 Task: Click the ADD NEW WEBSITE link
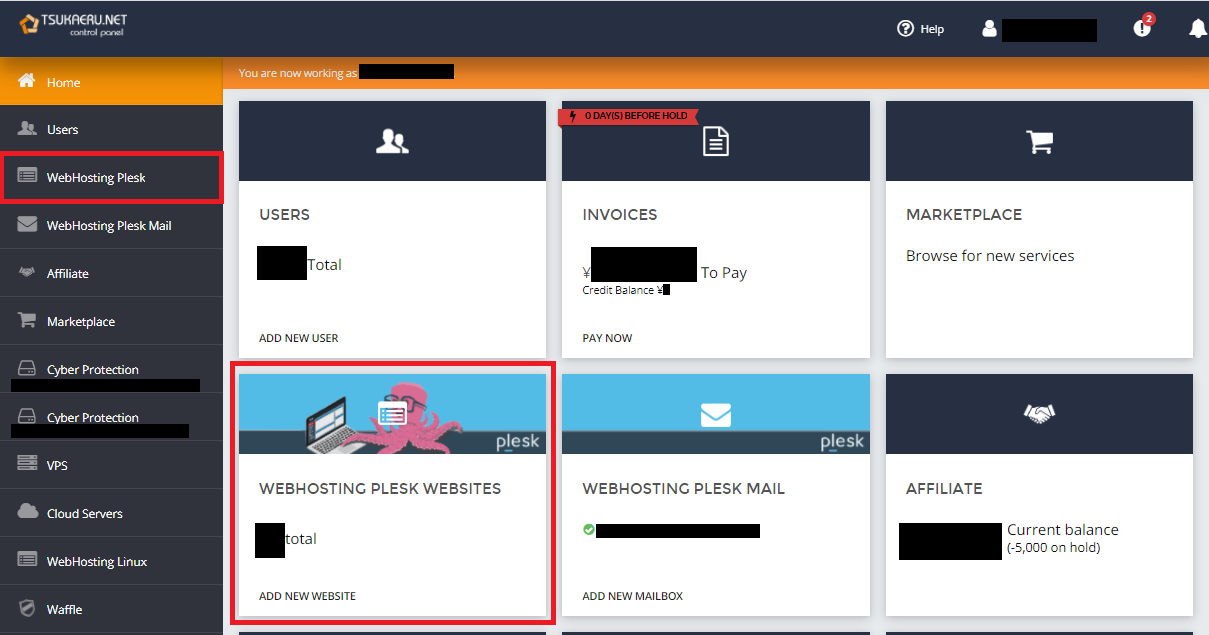307,595
